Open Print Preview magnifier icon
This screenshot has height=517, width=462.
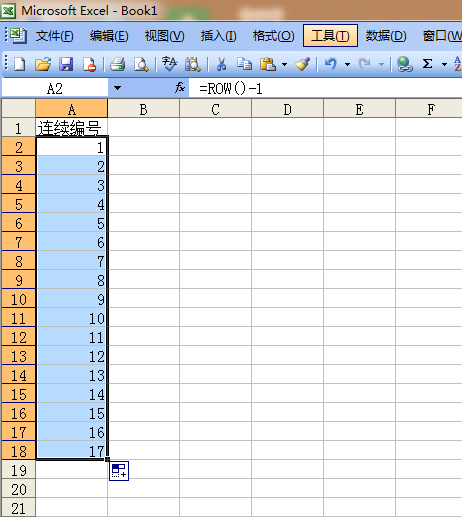click(x=141, y=64)
